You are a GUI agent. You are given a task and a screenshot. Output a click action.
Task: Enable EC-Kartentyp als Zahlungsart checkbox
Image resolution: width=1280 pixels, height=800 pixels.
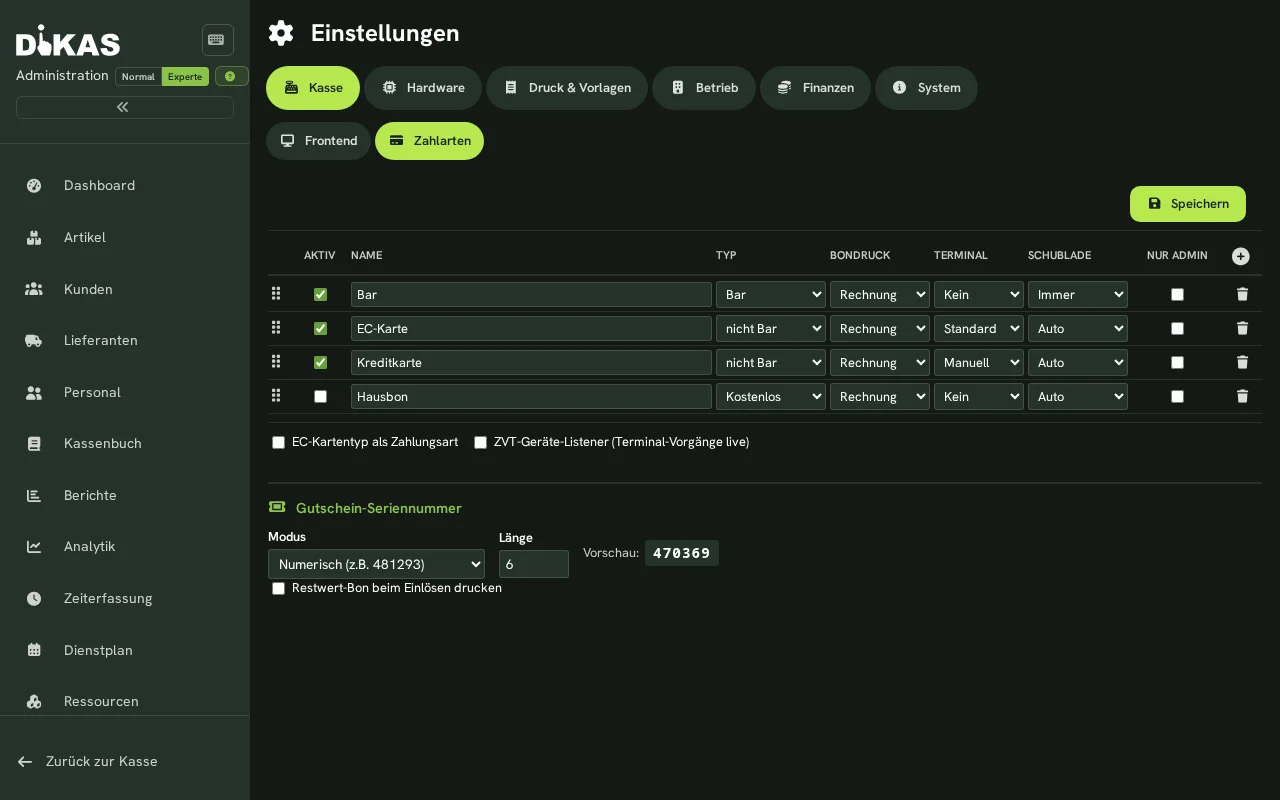[x=278, y=442]
